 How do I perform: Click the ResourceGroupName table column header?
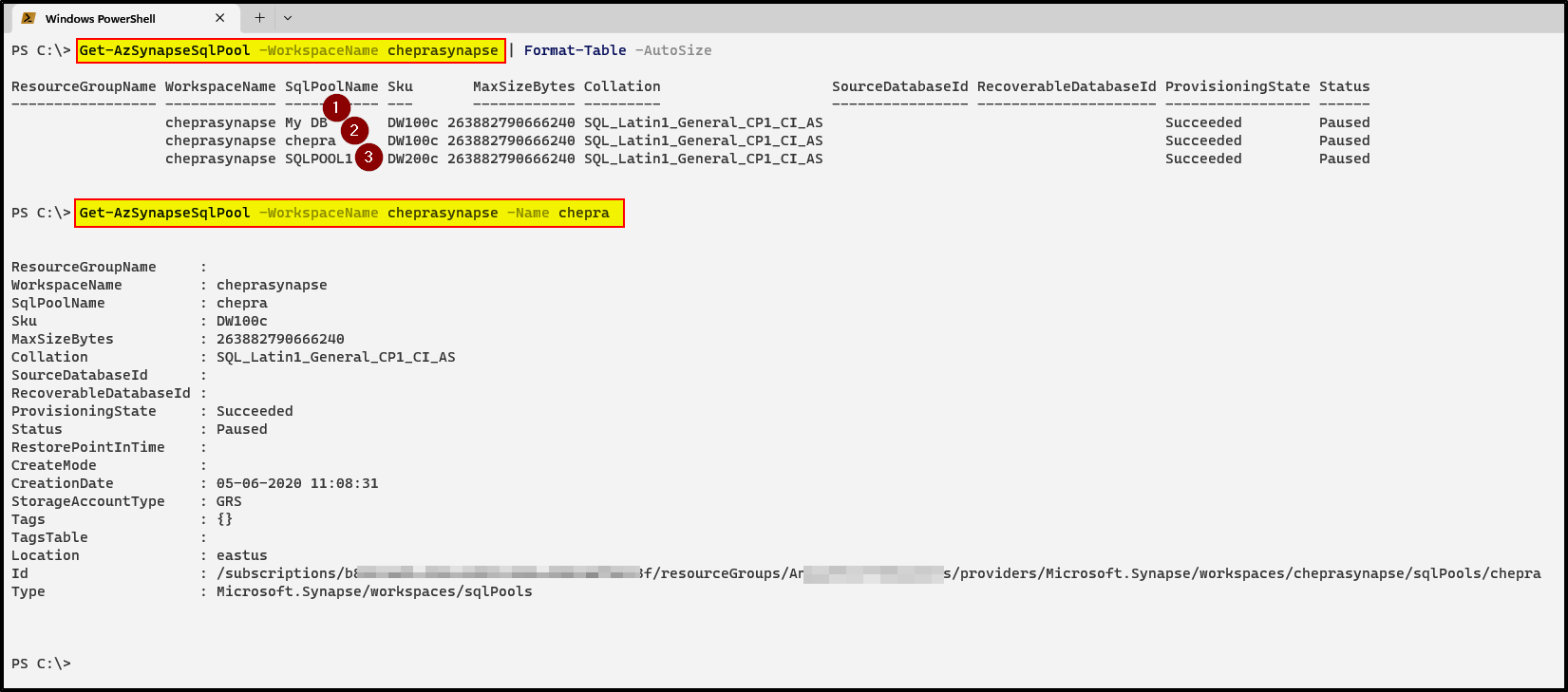(84, 86)
